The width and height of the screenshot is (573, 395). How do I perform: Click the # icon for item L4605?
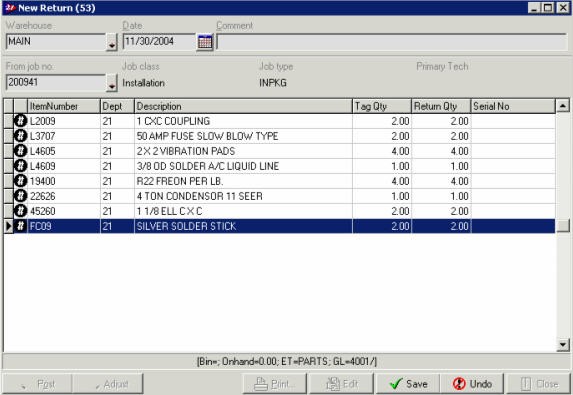point(20,151)
